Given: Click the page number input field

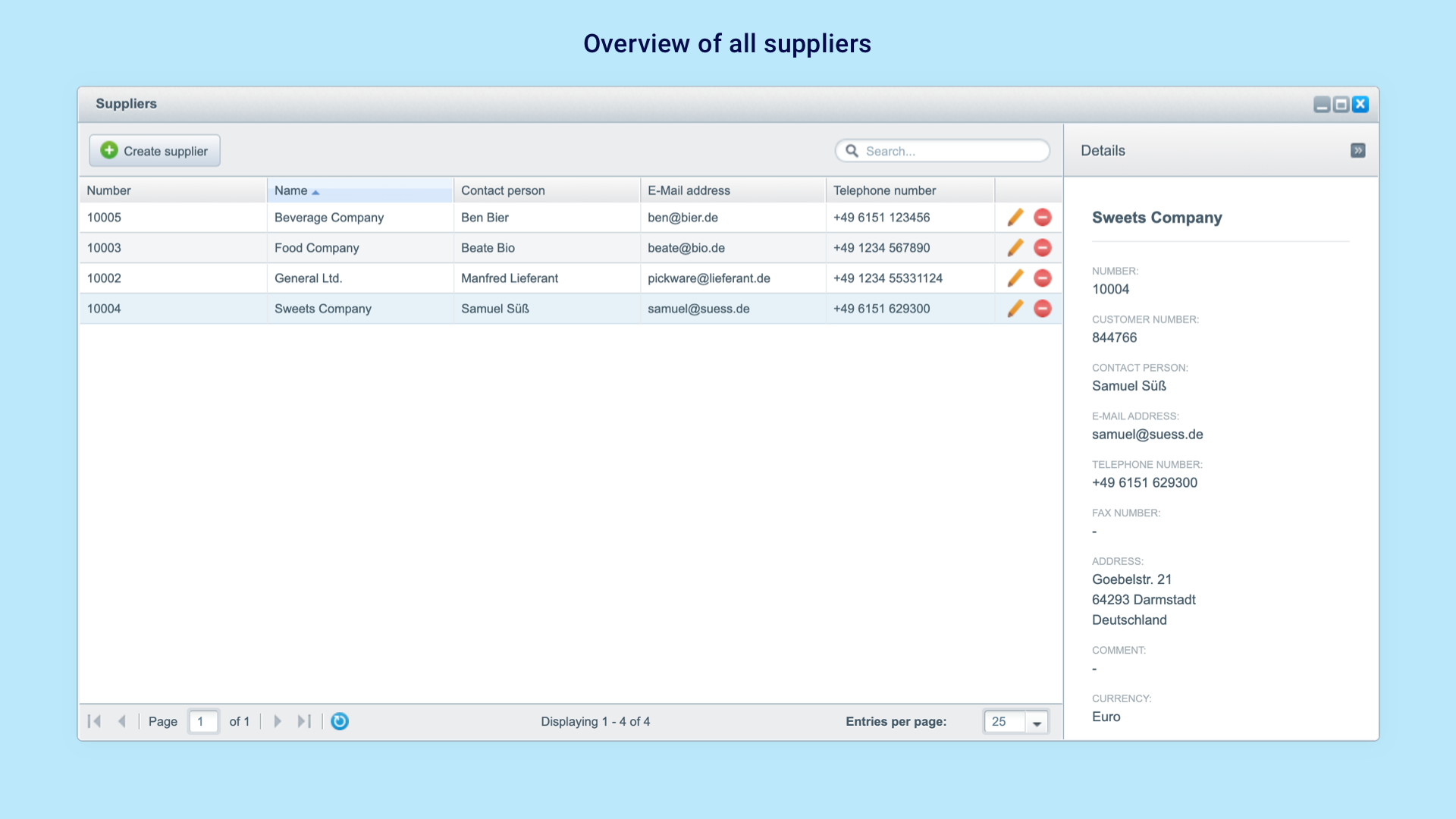Looking at the screenshot, I should pyautogui.click(x=203, y=721).
